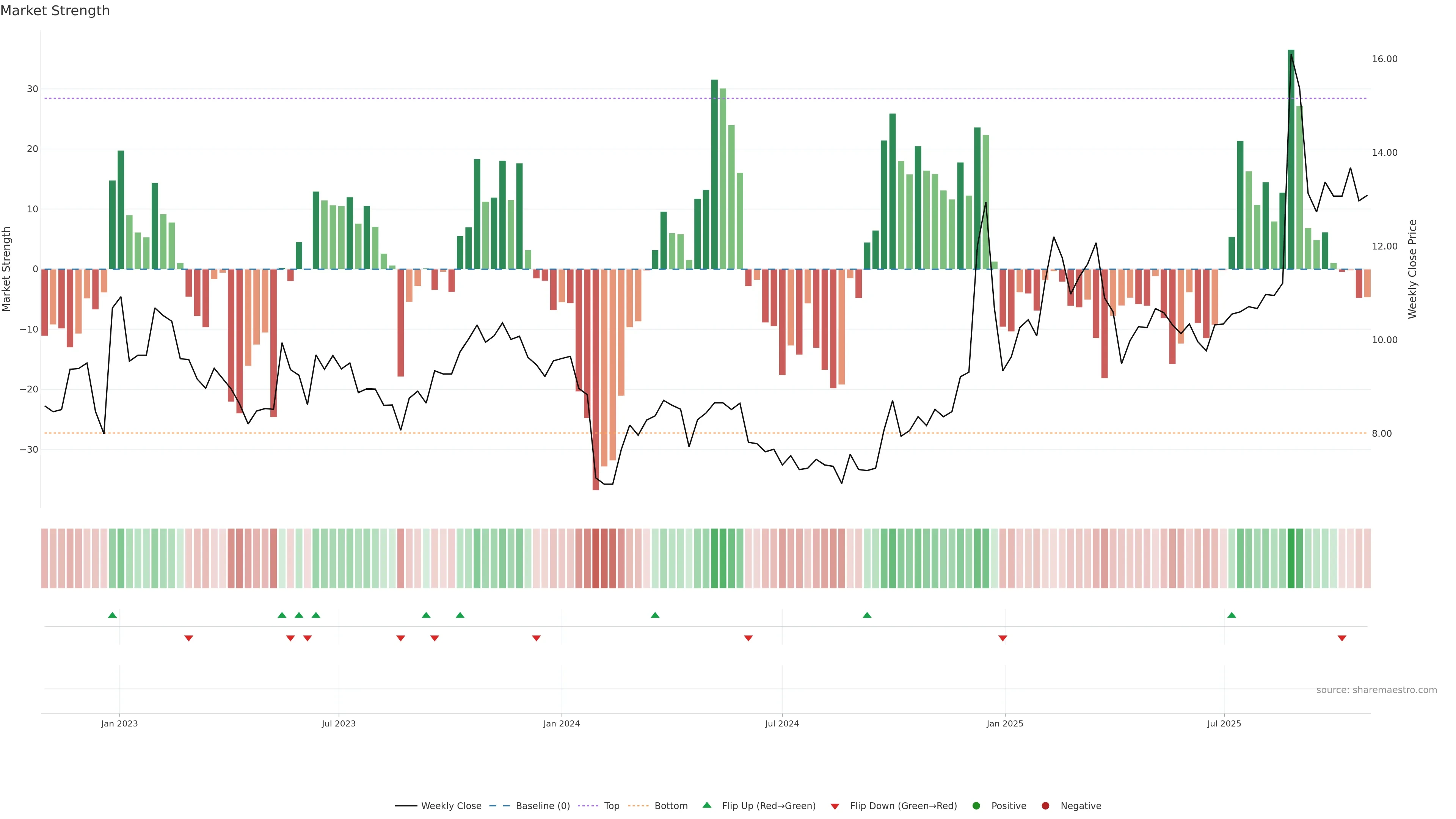Screen dimensions: 1456x819
Task: Click the last green flip-up triangle after Jul 2025
Action: pos(1232,615)
